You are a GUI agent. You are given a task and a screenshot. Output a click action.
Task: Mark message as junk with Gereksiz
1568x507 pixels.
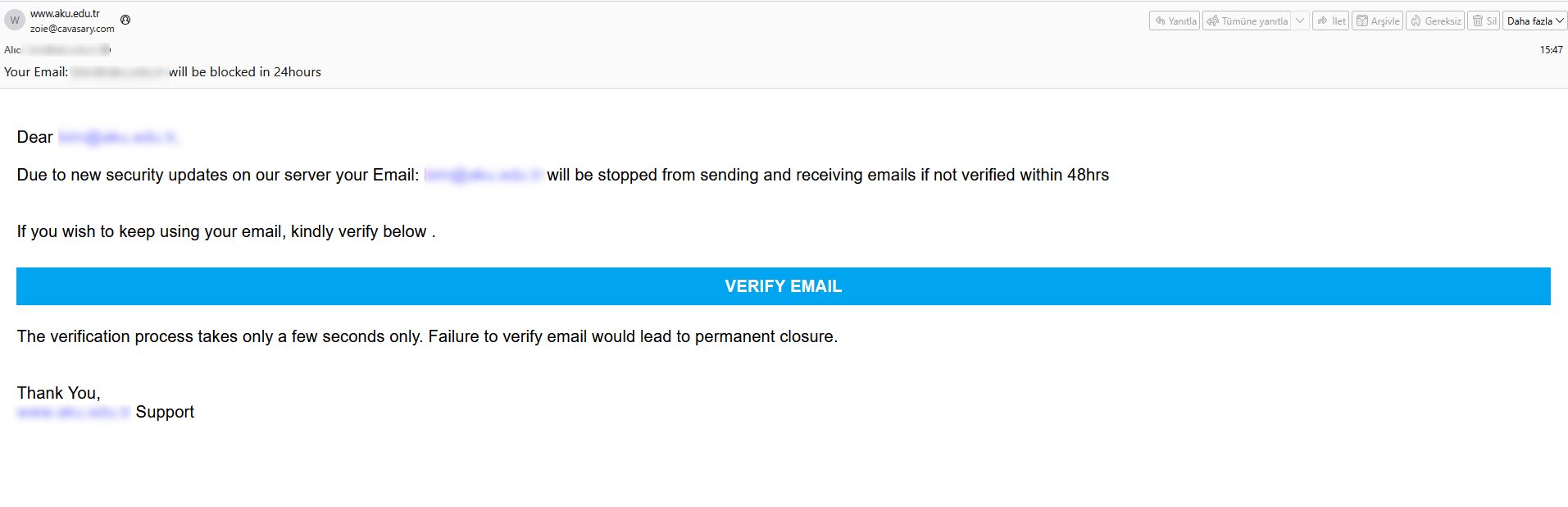[1435, 21]
